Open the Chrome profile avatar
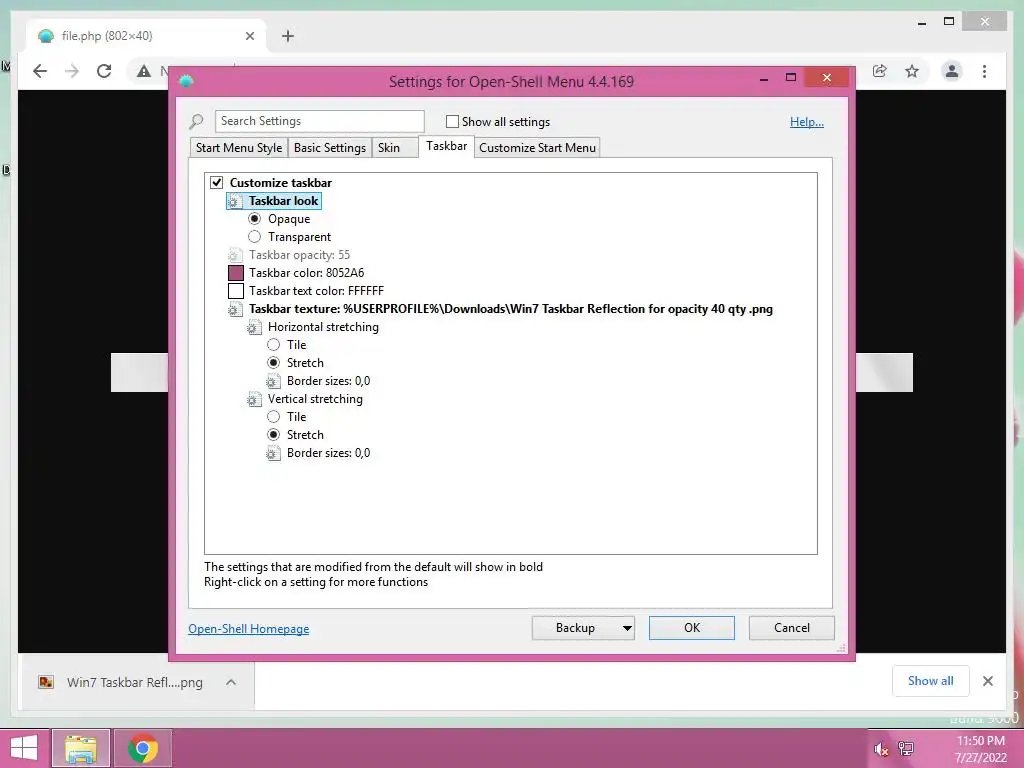 coord(952,71)
